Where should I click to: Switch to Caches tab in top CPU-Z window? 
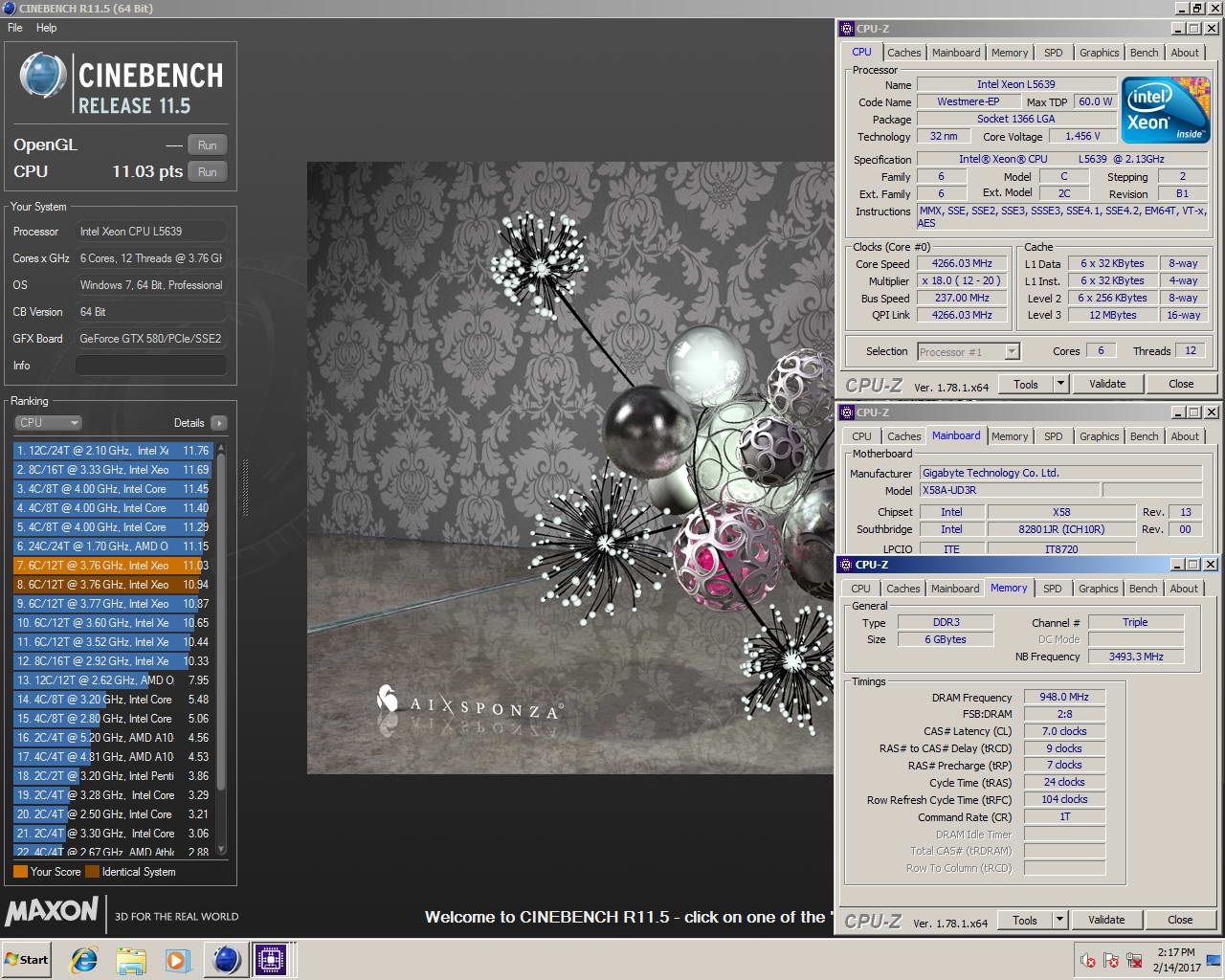(903, 53)
